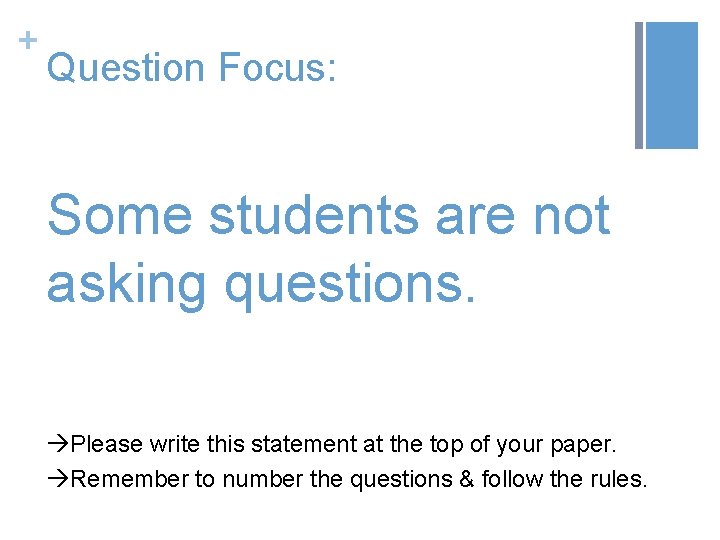
Task: Click the word 'follow' in the second bullet
Action: (511, 479)
